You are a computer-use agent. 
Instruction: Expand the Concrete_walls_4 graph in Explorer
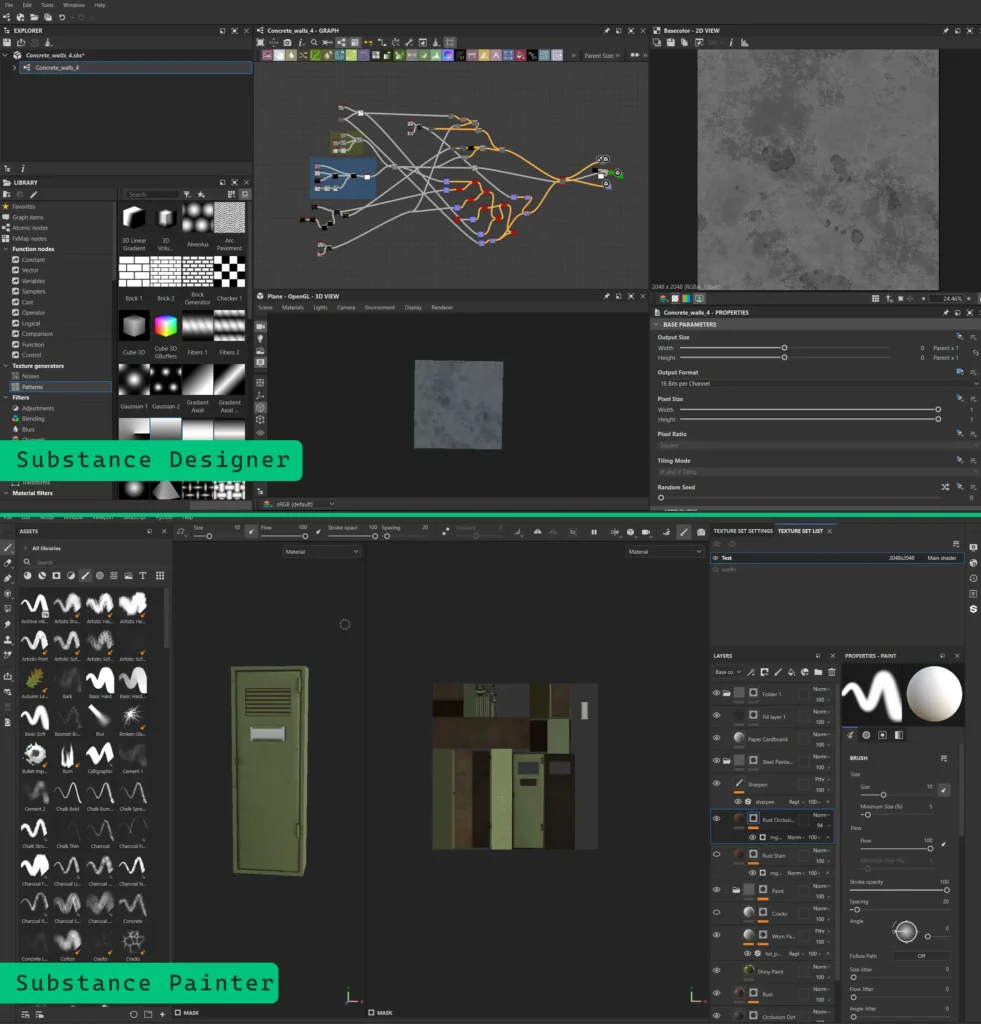(x=15, y=67)
